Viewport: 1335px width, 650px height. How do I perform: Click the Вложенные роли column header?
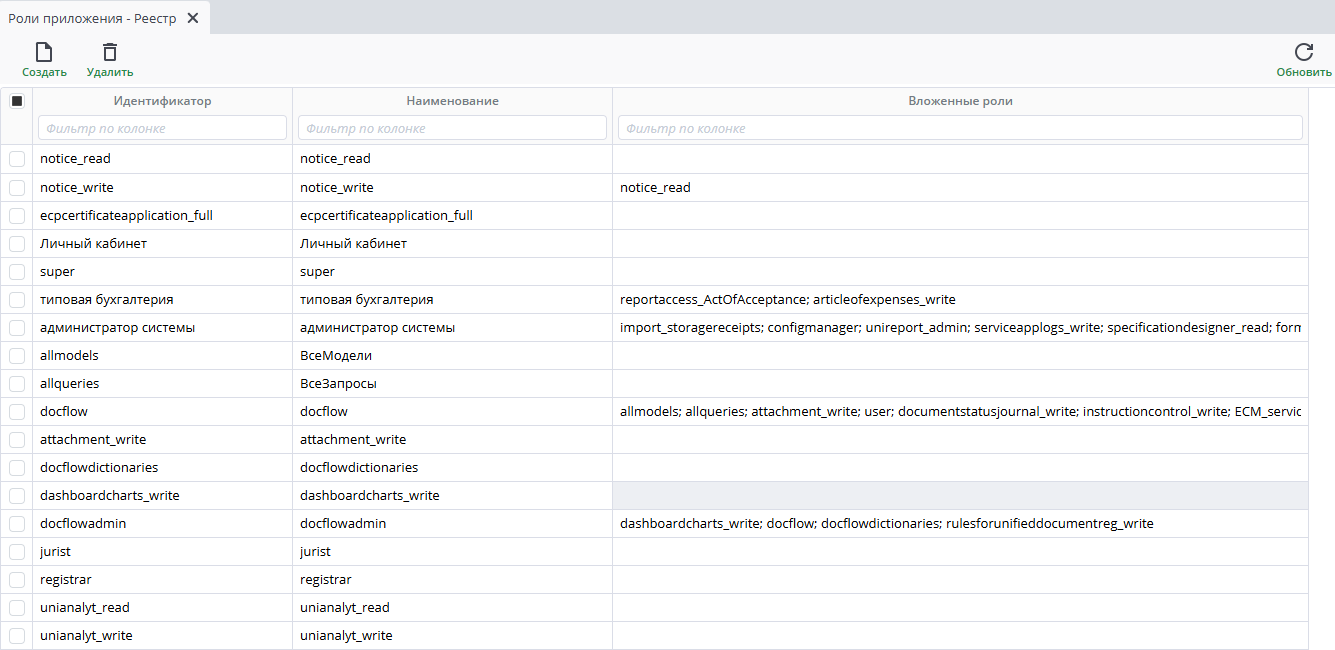pyautogui.click(x=960, y=101)
